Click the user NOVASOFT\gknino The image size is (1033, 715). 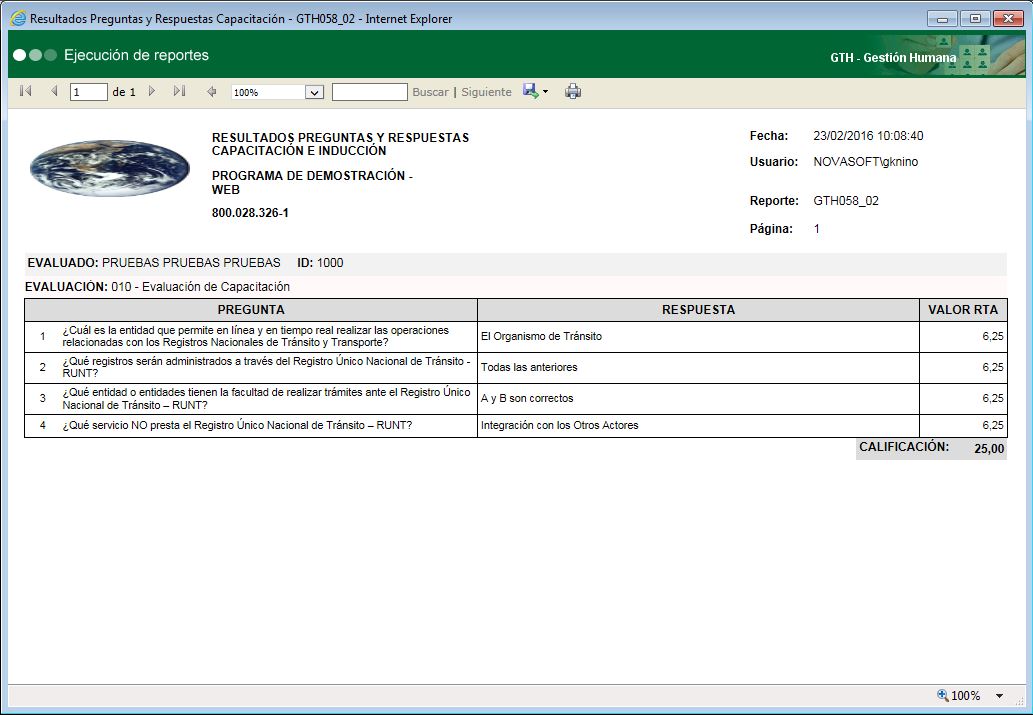(866, 161)
